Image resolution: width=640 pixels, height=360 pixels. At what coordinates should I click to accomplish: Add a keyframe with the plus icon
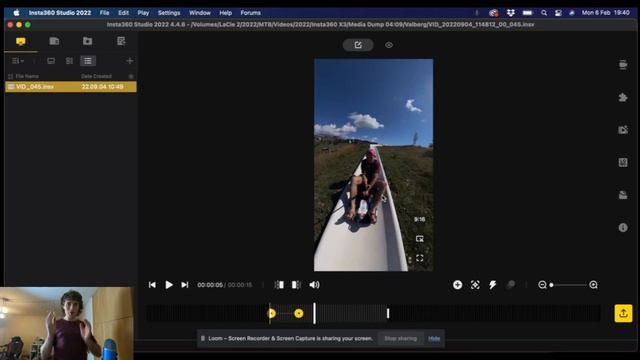coord(458,285)
